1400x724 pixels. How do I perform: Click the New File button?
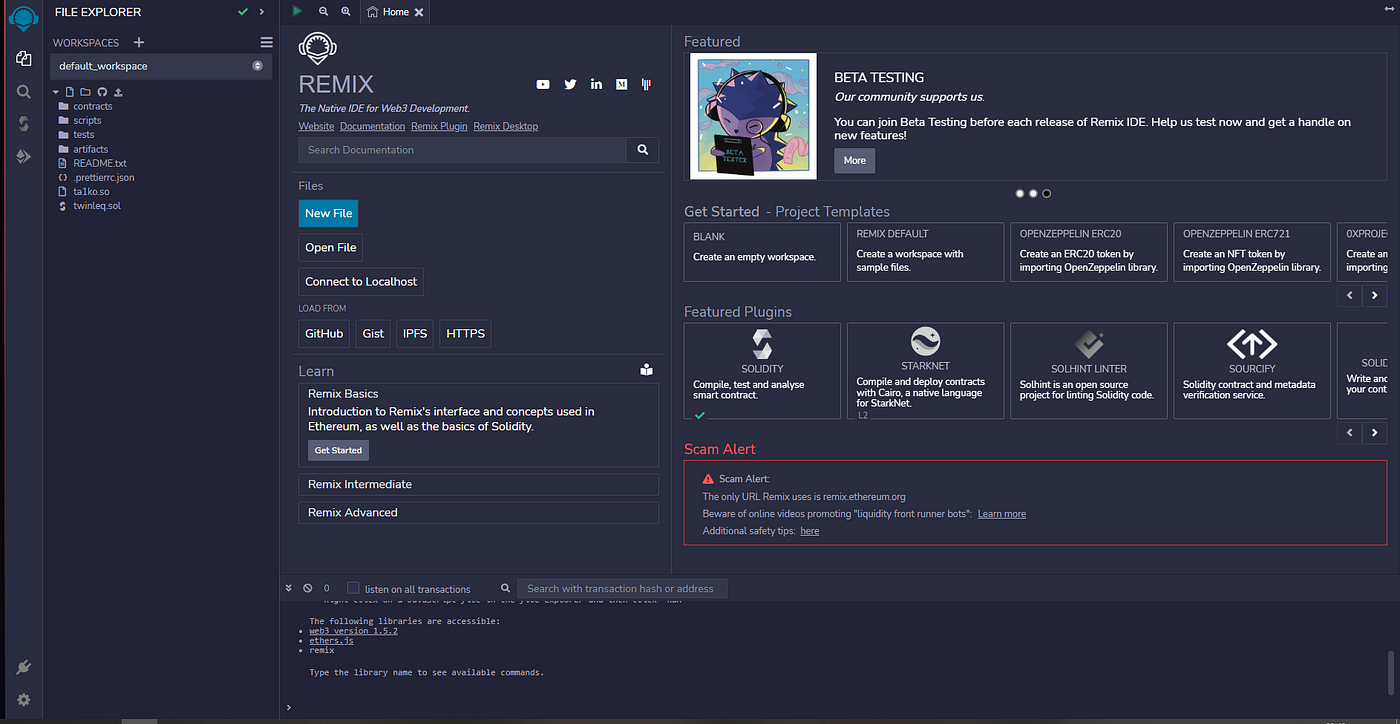click(x=329, y=213)
